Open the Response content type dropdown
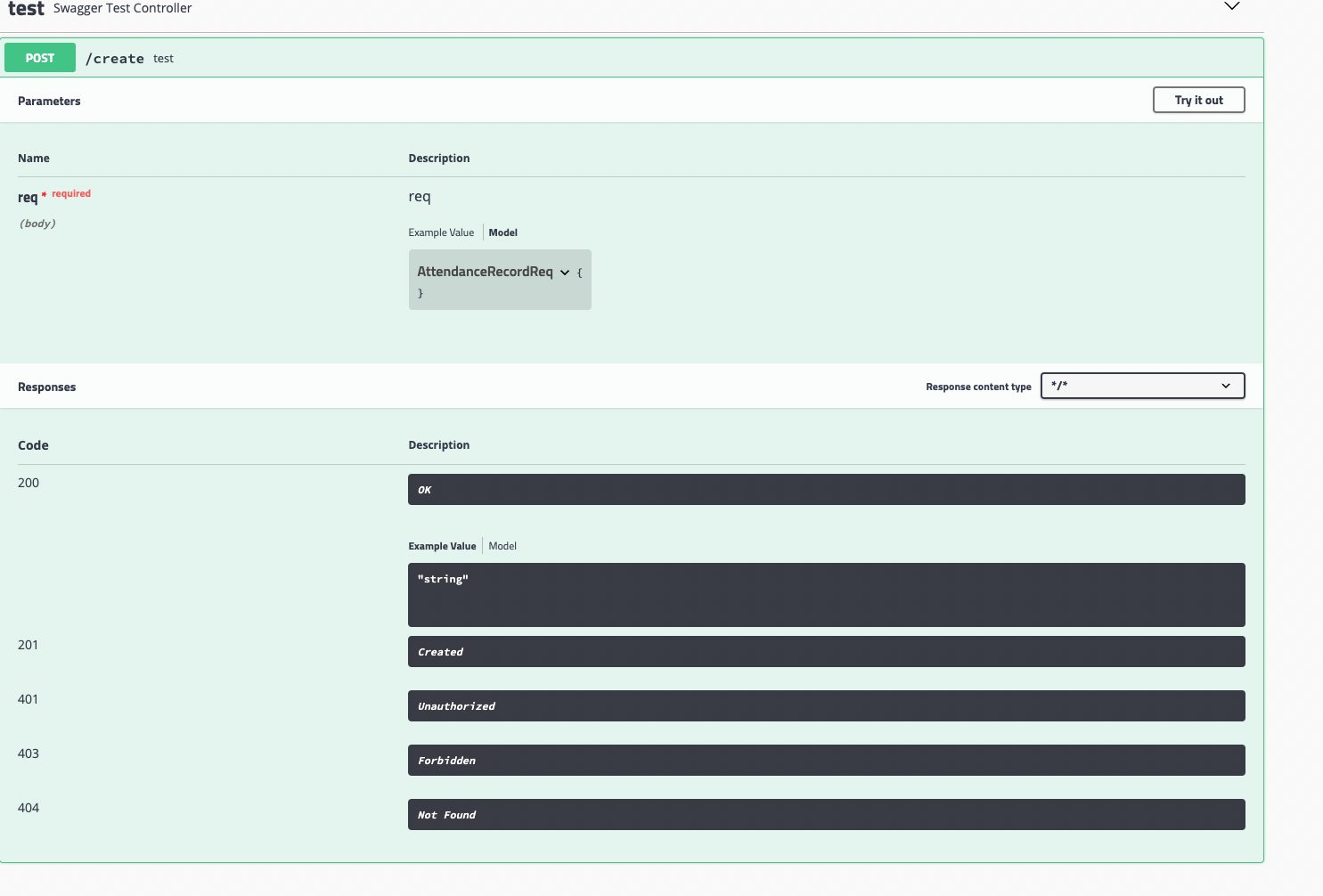 point(1142,386)
